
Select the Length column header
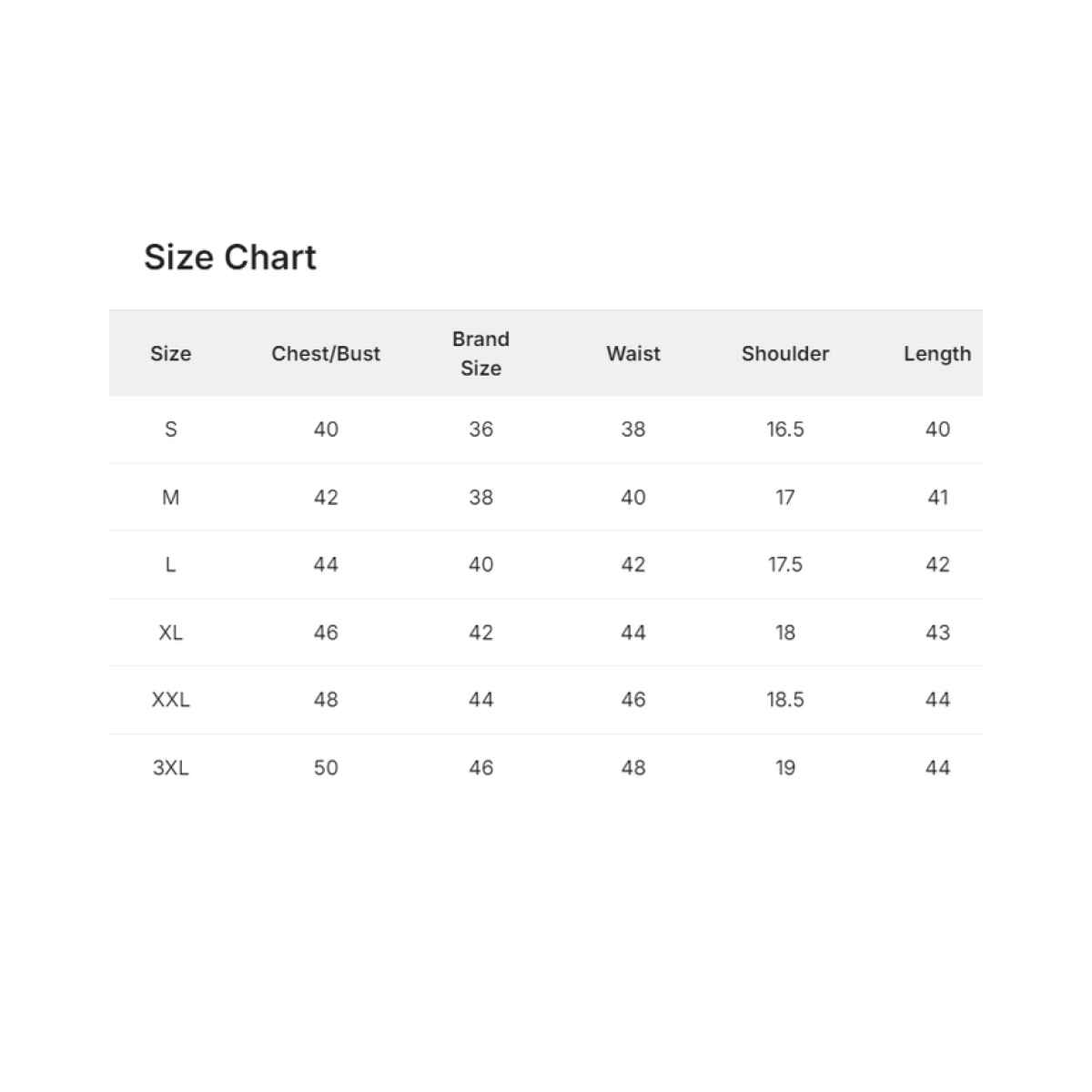tap(937, 353)
